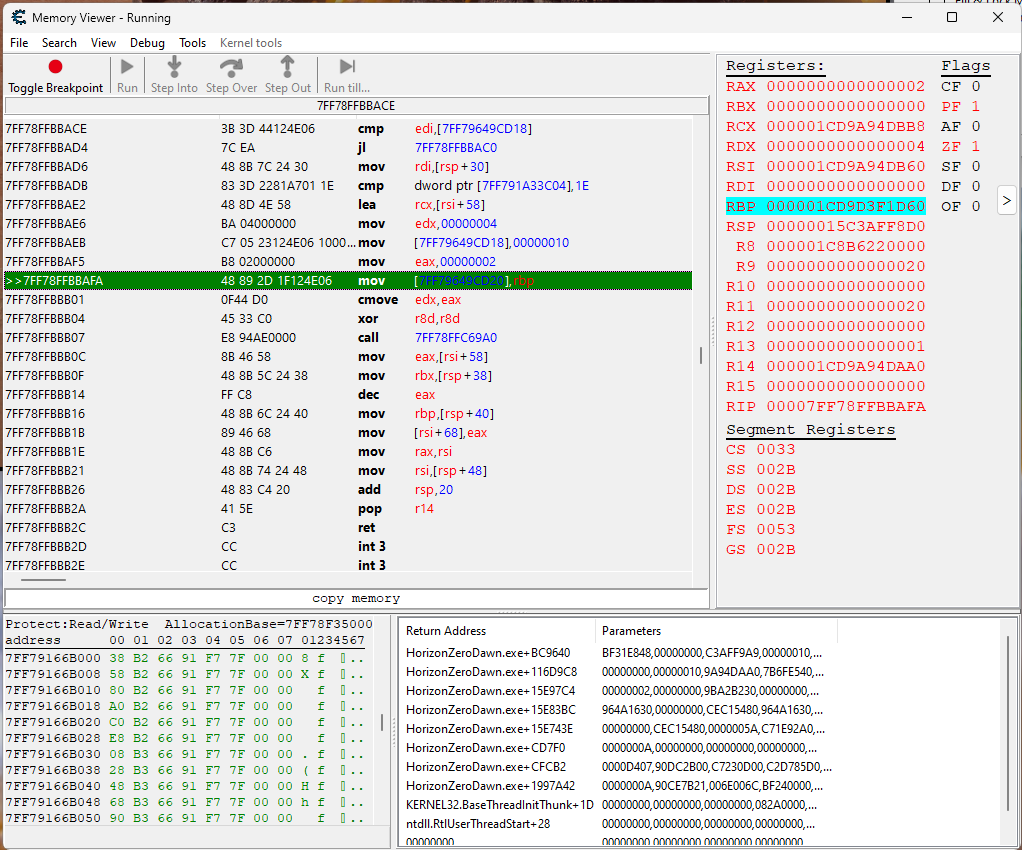Click the red Toggle Breakpoint icon
The height and width of the screenshot is (850, 1022).
tap(56, 67)
